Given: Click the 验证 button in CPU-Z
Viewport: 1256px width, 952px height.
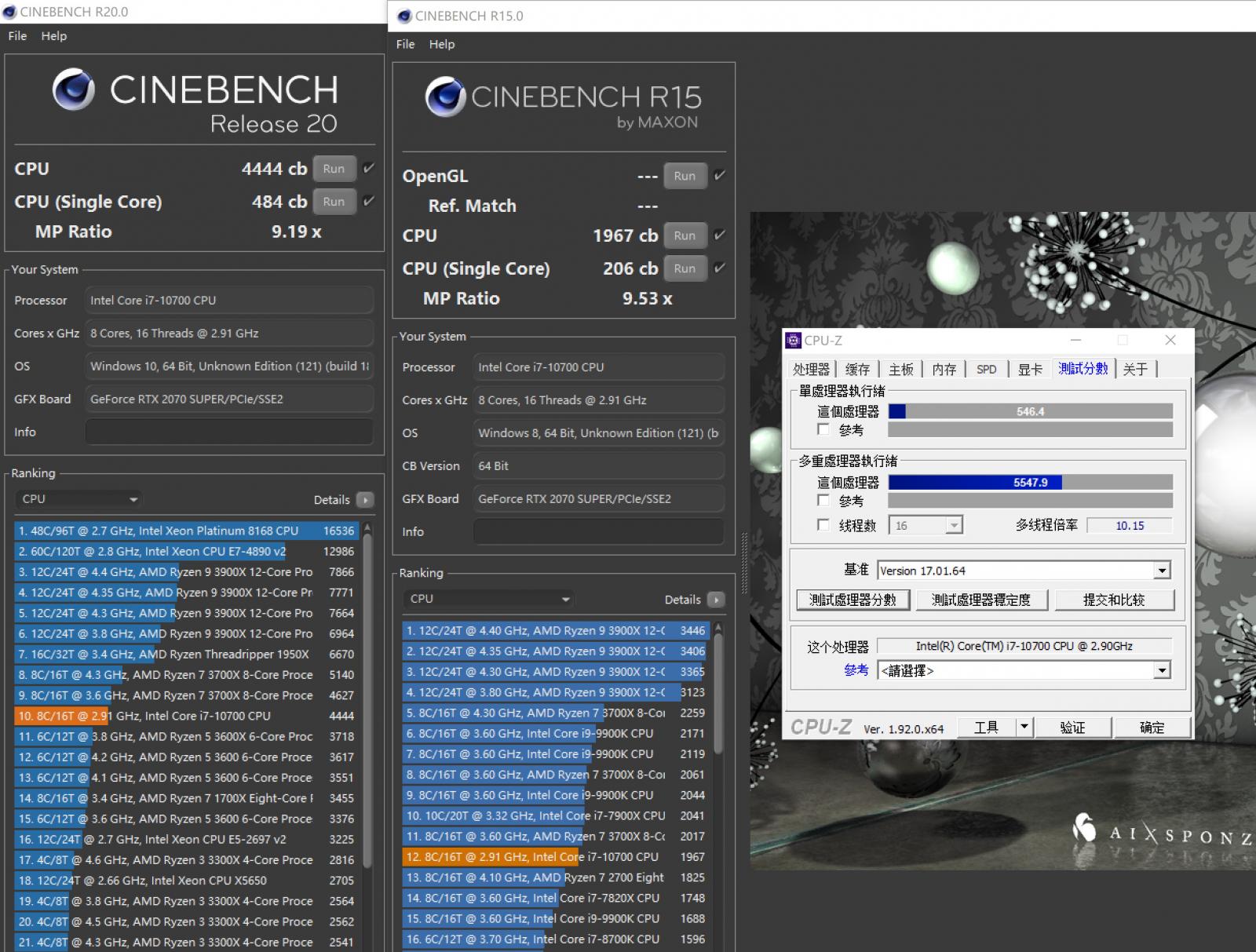Looking at the screenshot, I should [x=1072, y=728].
